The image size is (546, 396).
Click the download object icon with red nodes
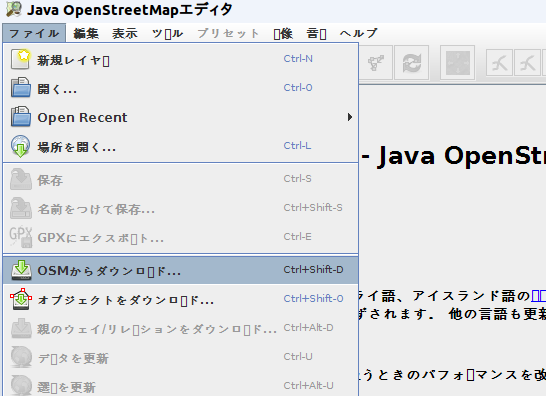coord(21,299)
